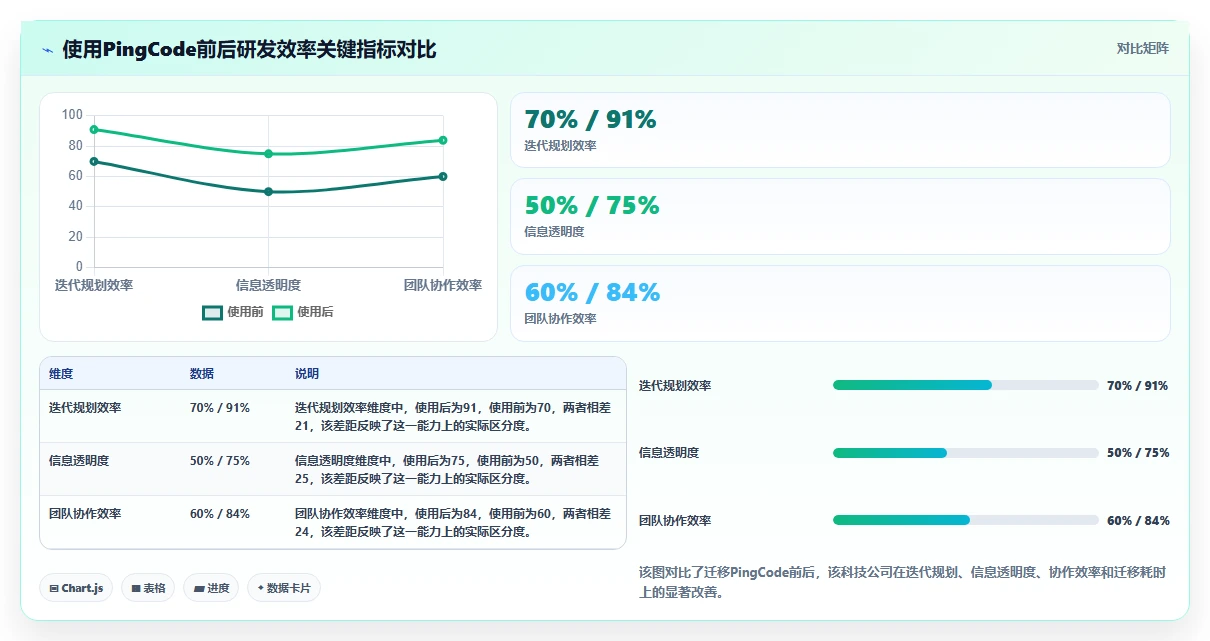Click the 数据 column header

click(202, 373)
